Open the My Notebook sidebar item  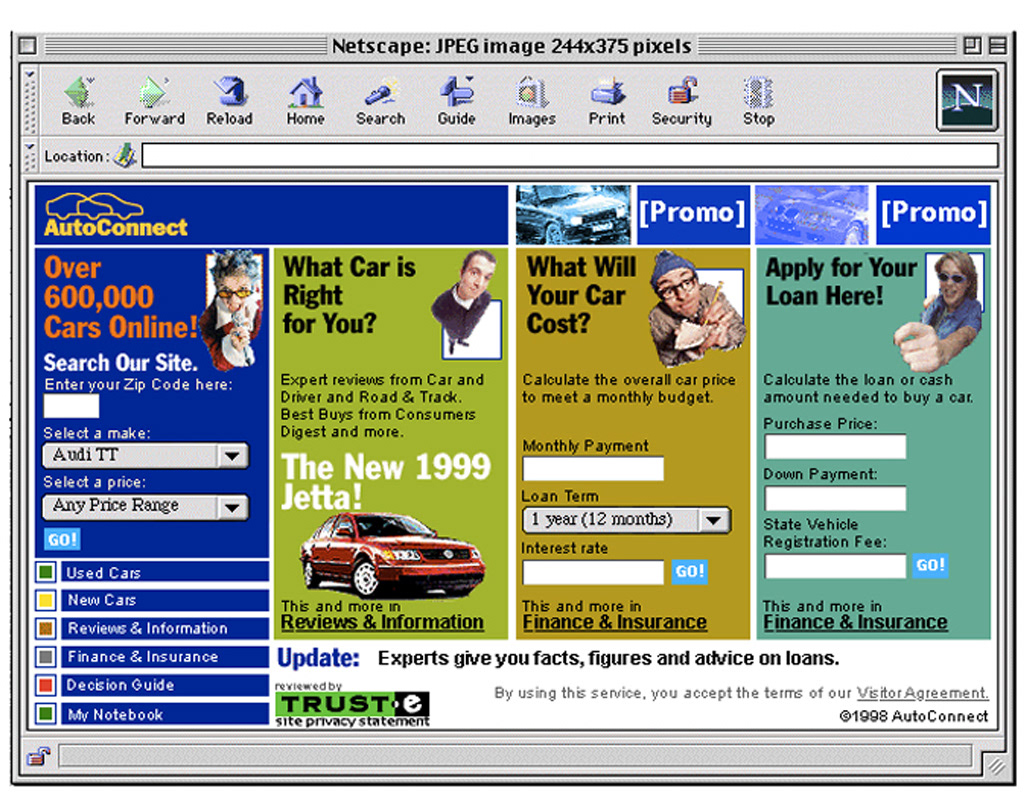[x=115, y=714]
